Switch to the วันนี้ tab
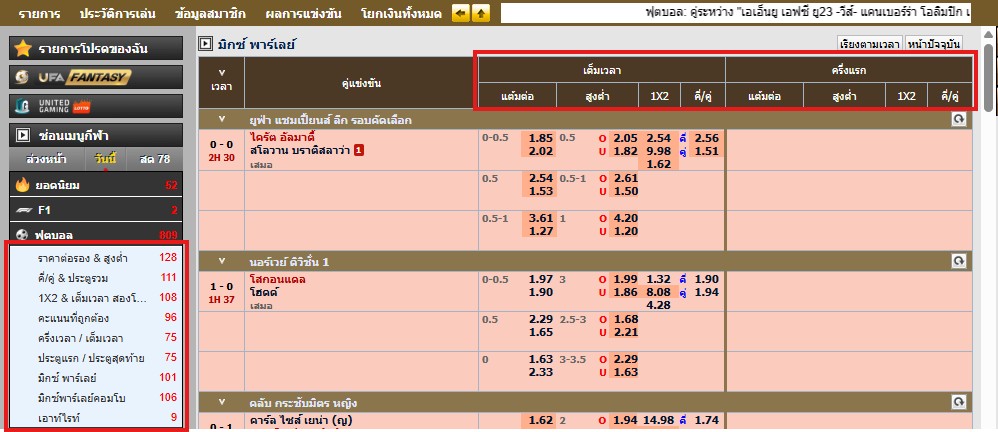 104,159
